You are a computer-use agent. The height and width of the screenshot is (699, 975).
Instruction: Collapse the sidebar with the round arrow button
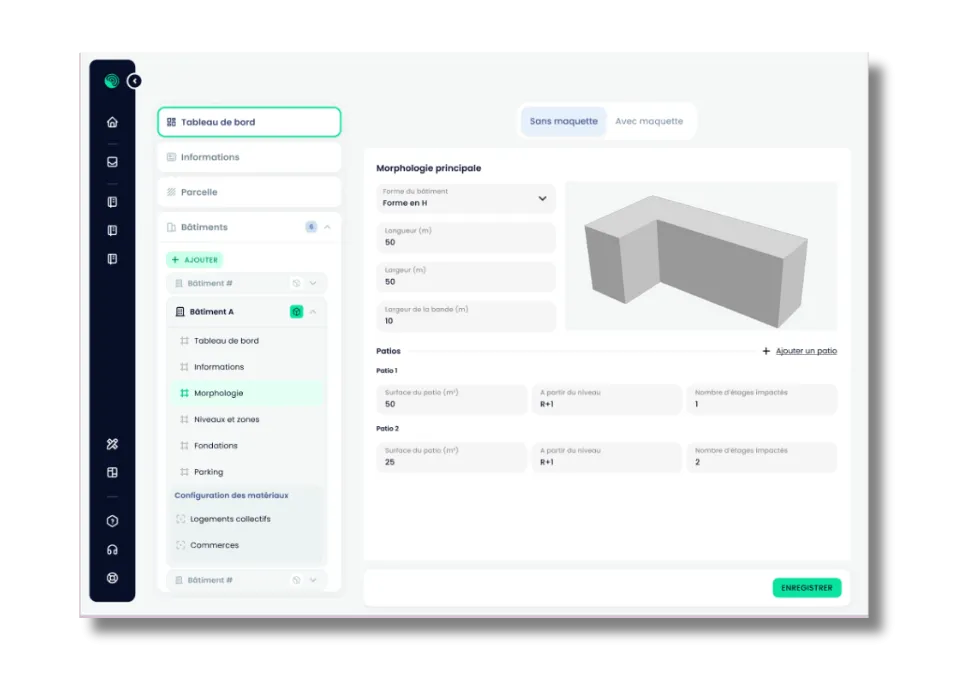pos(134,81)
